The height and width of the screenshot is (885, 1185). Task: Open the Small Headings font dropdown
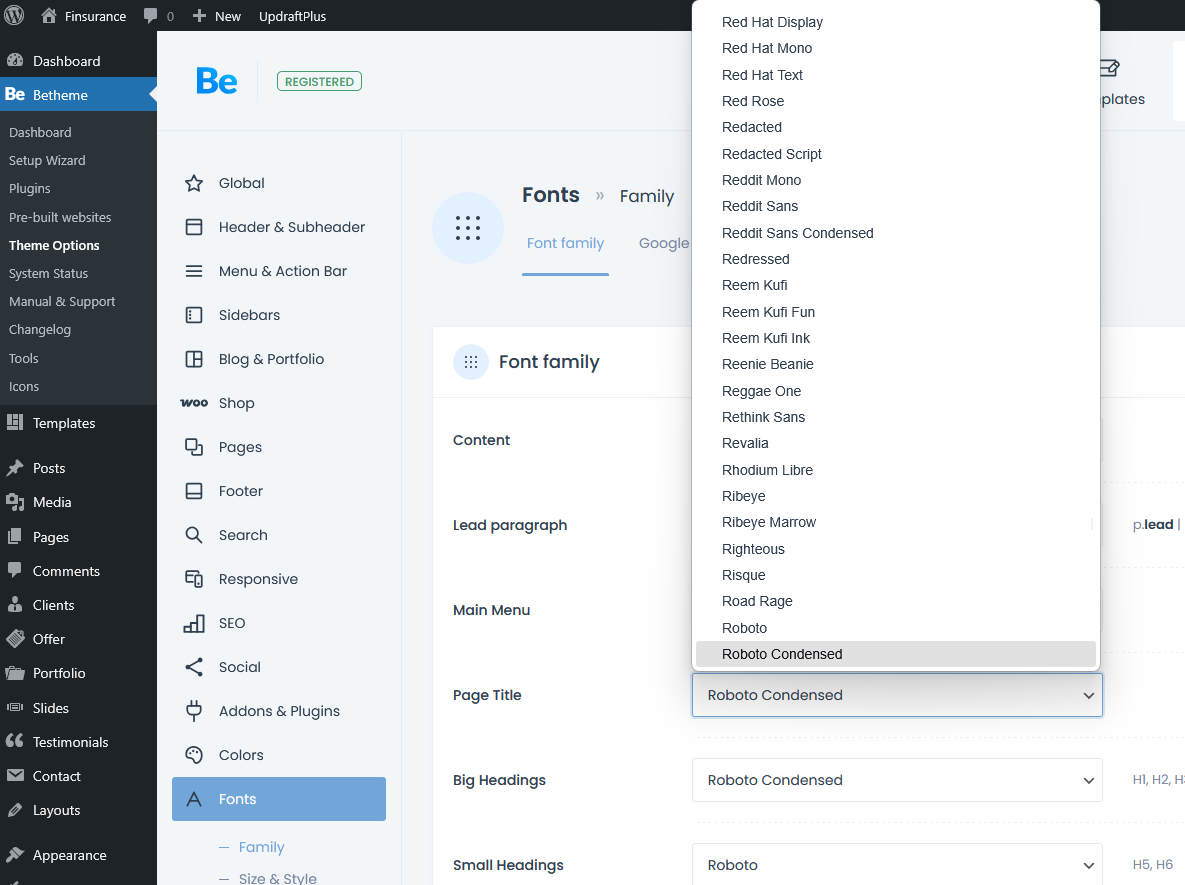897,864
